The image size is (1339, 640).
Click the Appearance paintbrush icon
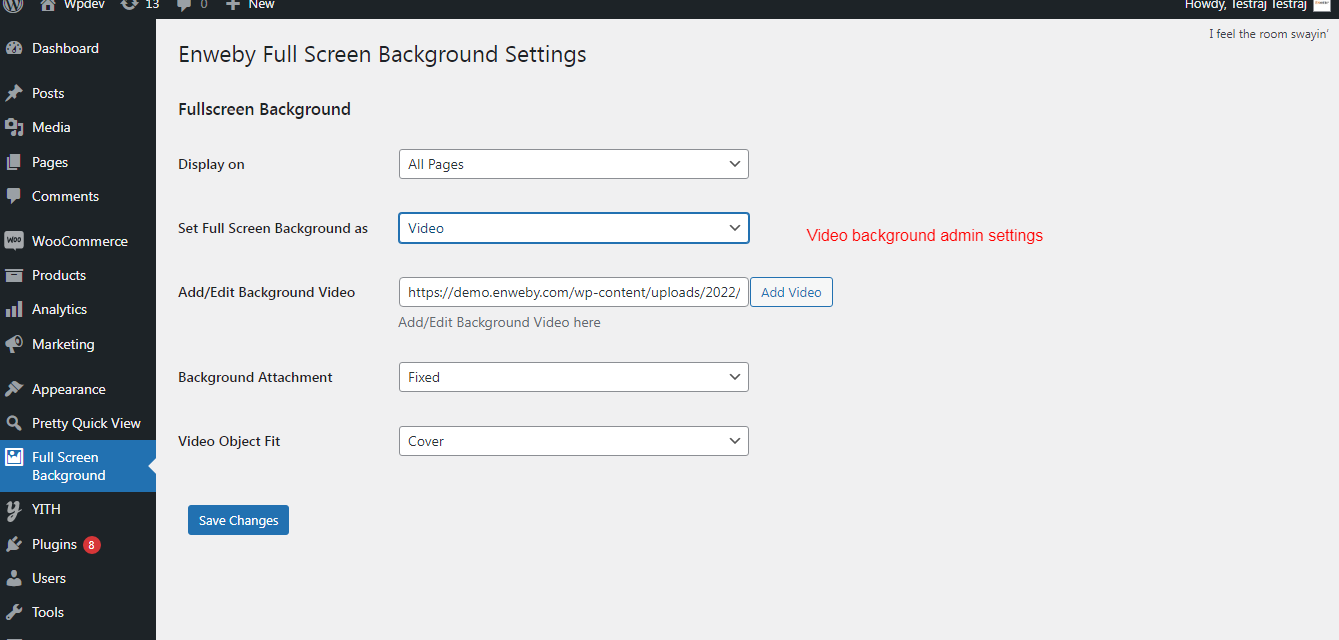coord(14,389)
